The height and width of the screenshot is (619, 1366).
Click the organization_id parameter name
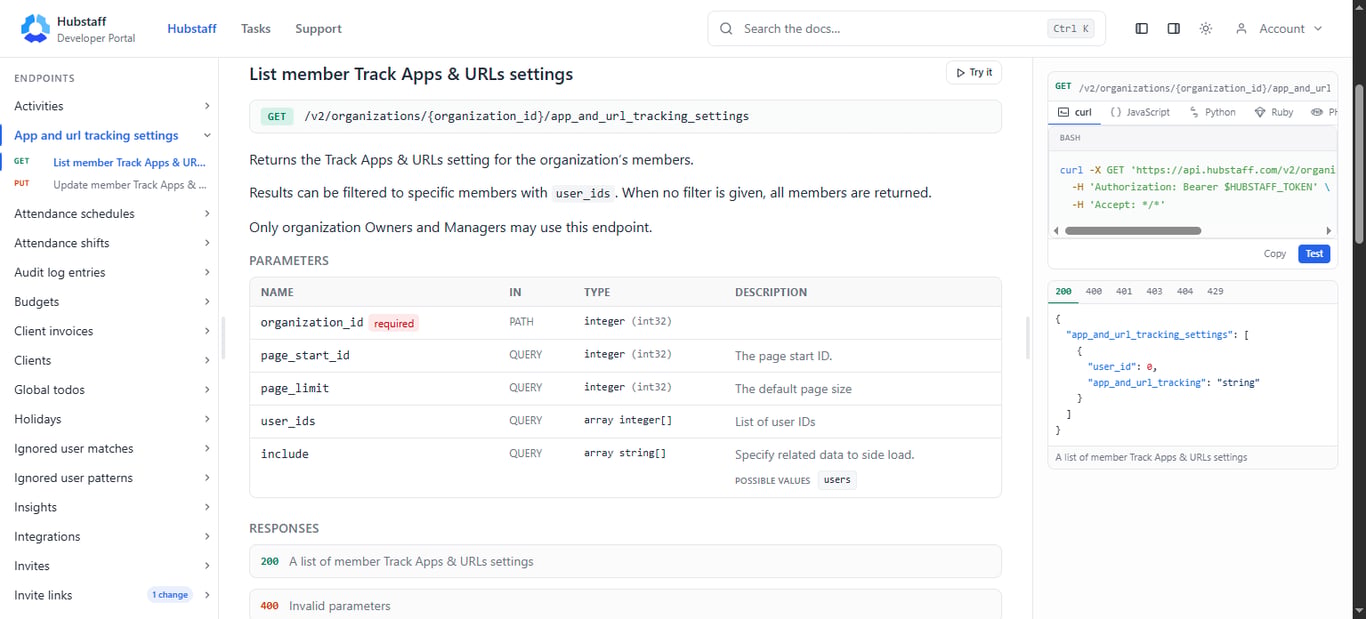312,323
